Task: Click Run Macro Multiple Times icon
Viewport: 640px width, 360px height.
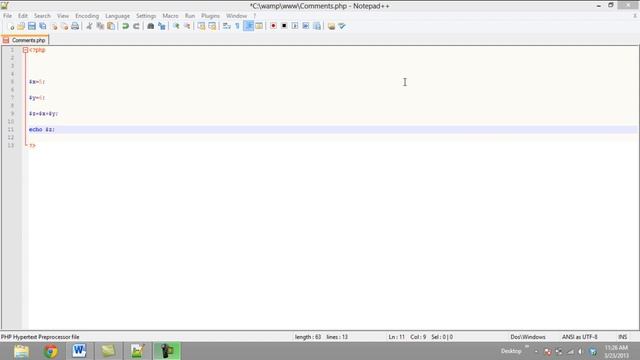Action: pos(306,26)
